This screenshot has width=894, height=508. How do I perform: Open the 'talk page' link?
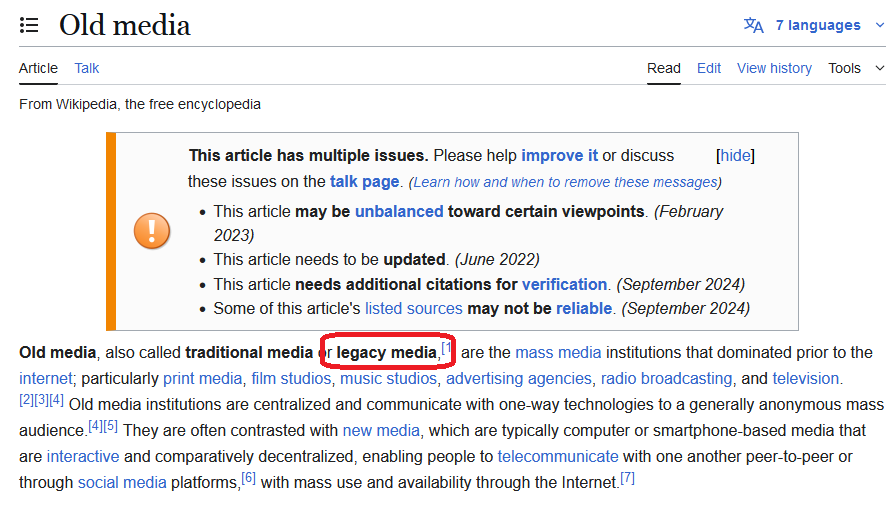(364, 182)
